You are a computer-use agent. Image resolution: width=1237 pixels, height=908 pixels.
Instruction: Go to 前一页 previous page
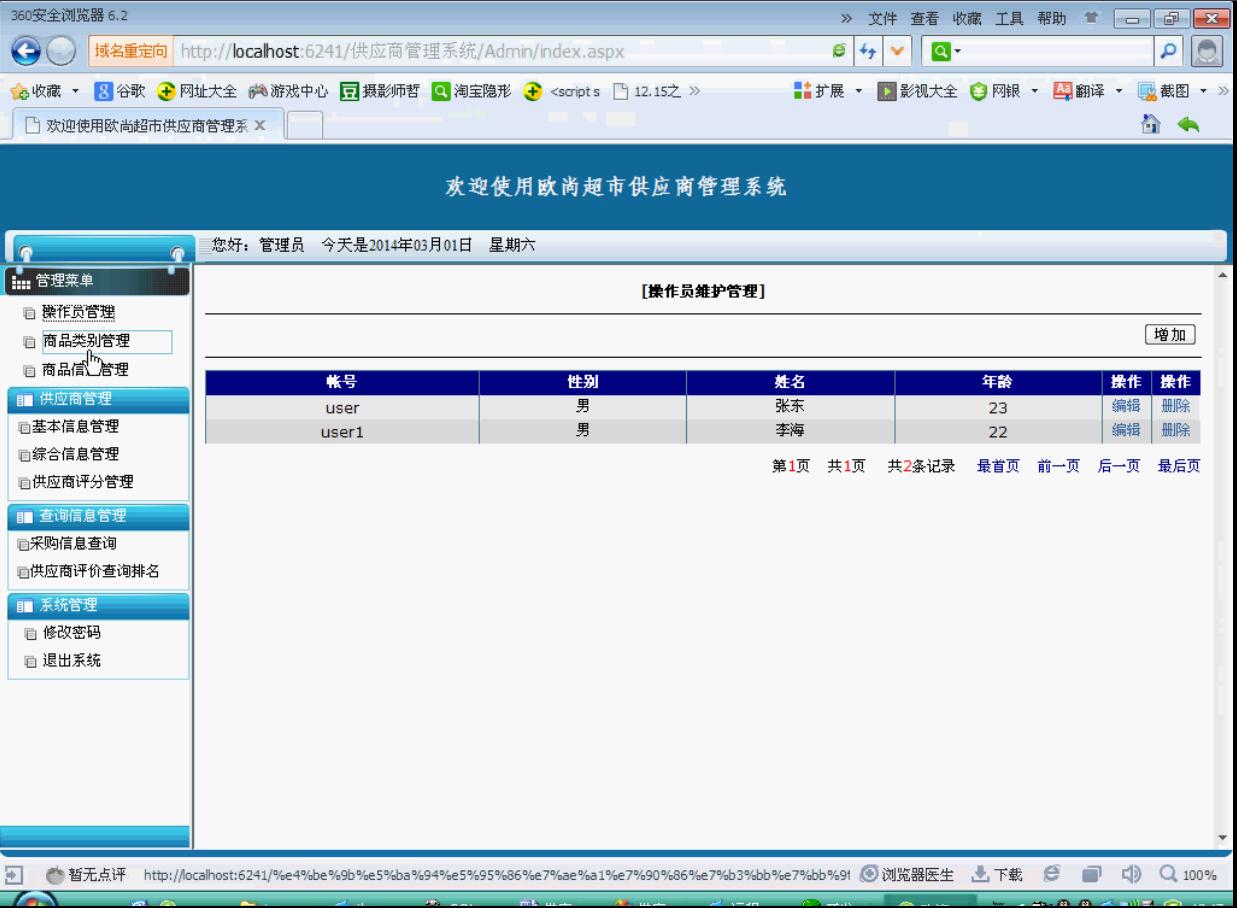[x=1058, y=466]
